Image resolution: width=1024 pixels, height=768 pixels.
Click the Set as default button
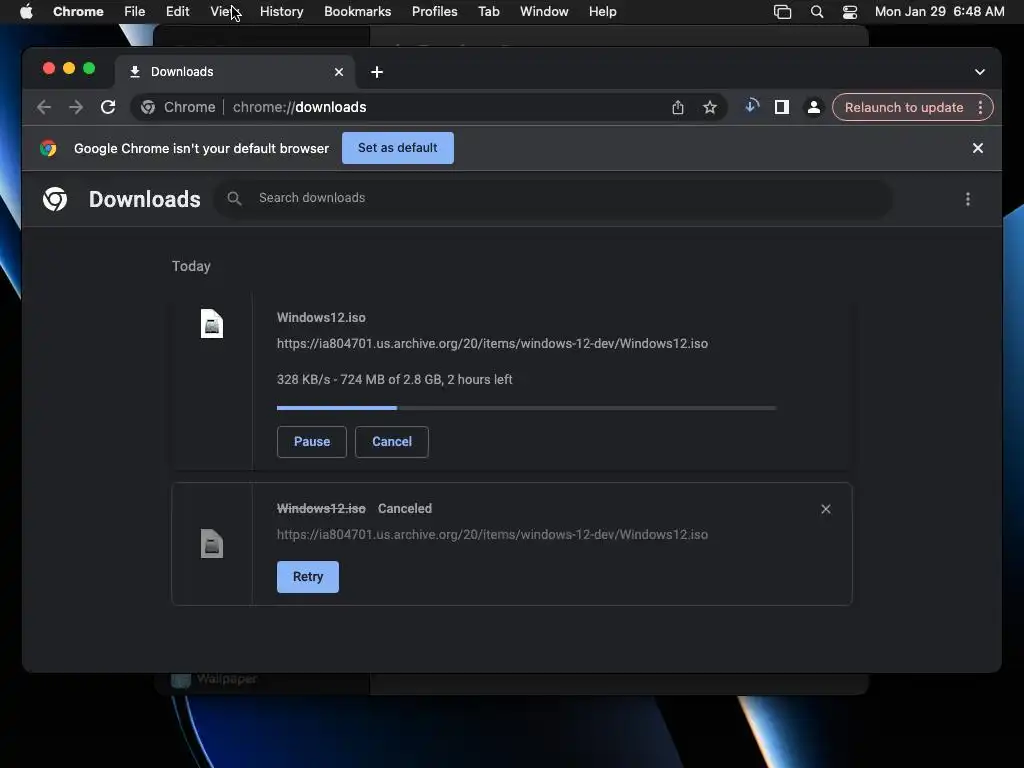click(x=398, y=148)
